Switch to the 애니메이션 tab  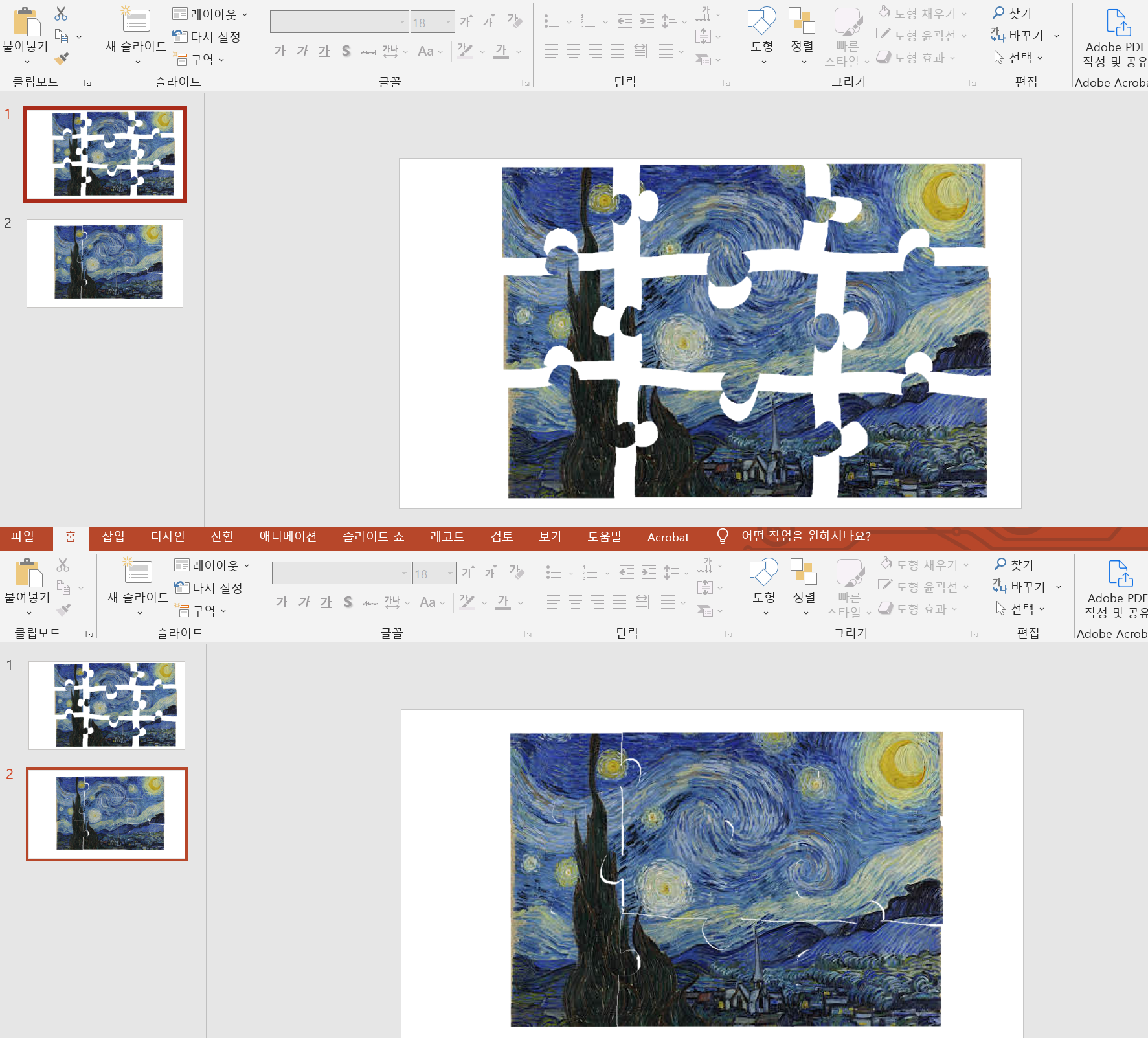click(287, 536)
